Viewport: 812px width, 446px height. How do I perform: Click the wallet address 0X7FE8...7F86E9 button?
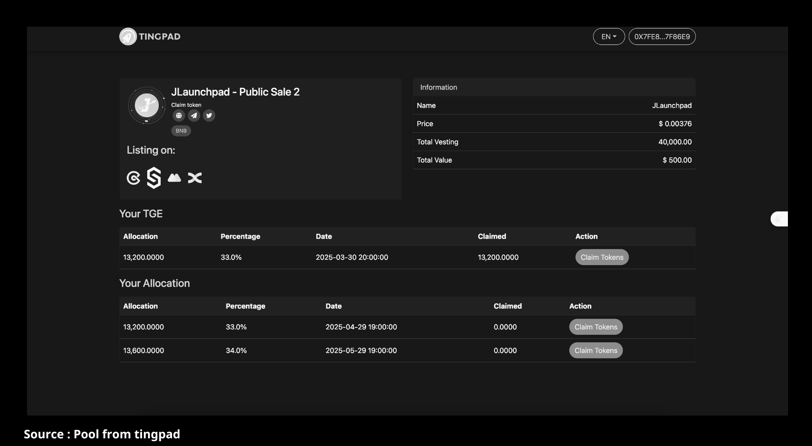point(662,37)
